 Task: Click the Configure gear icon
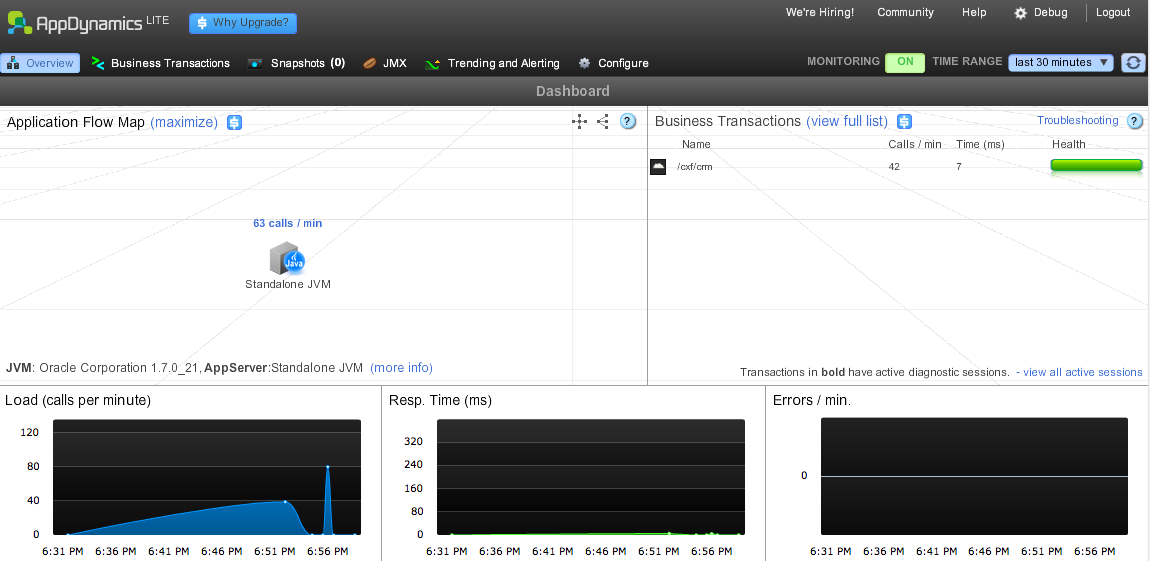point(585,63)
